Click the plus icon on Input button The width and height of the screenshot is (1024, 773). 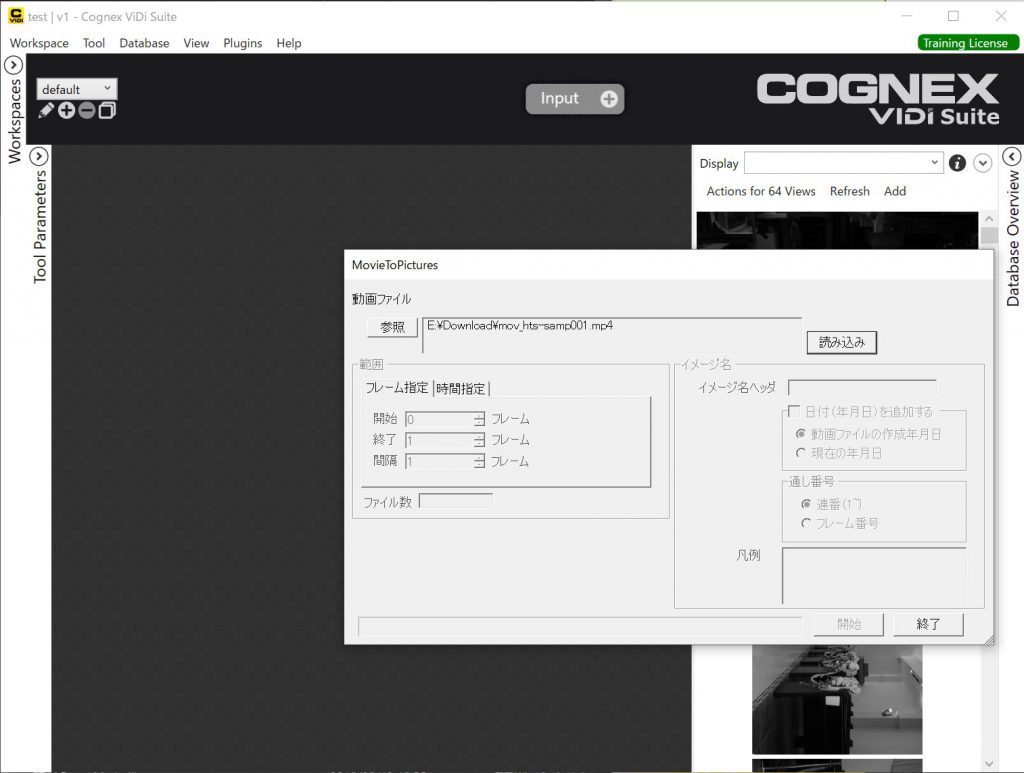pos(609,99)
